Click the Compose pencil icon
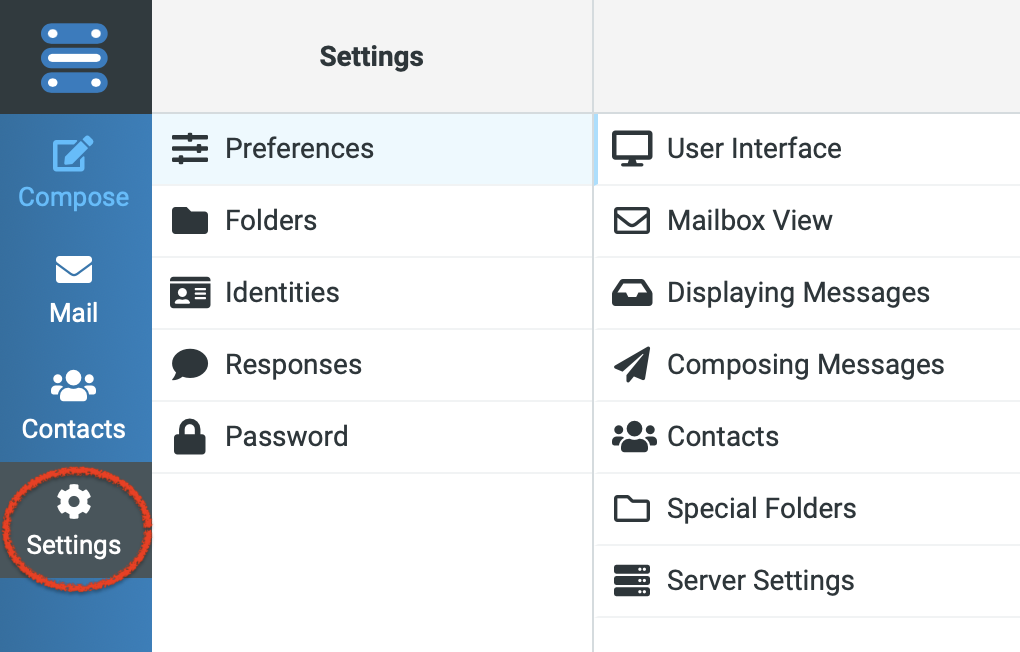Viewport: 1020px width, 652px height. tap(73, 154)
